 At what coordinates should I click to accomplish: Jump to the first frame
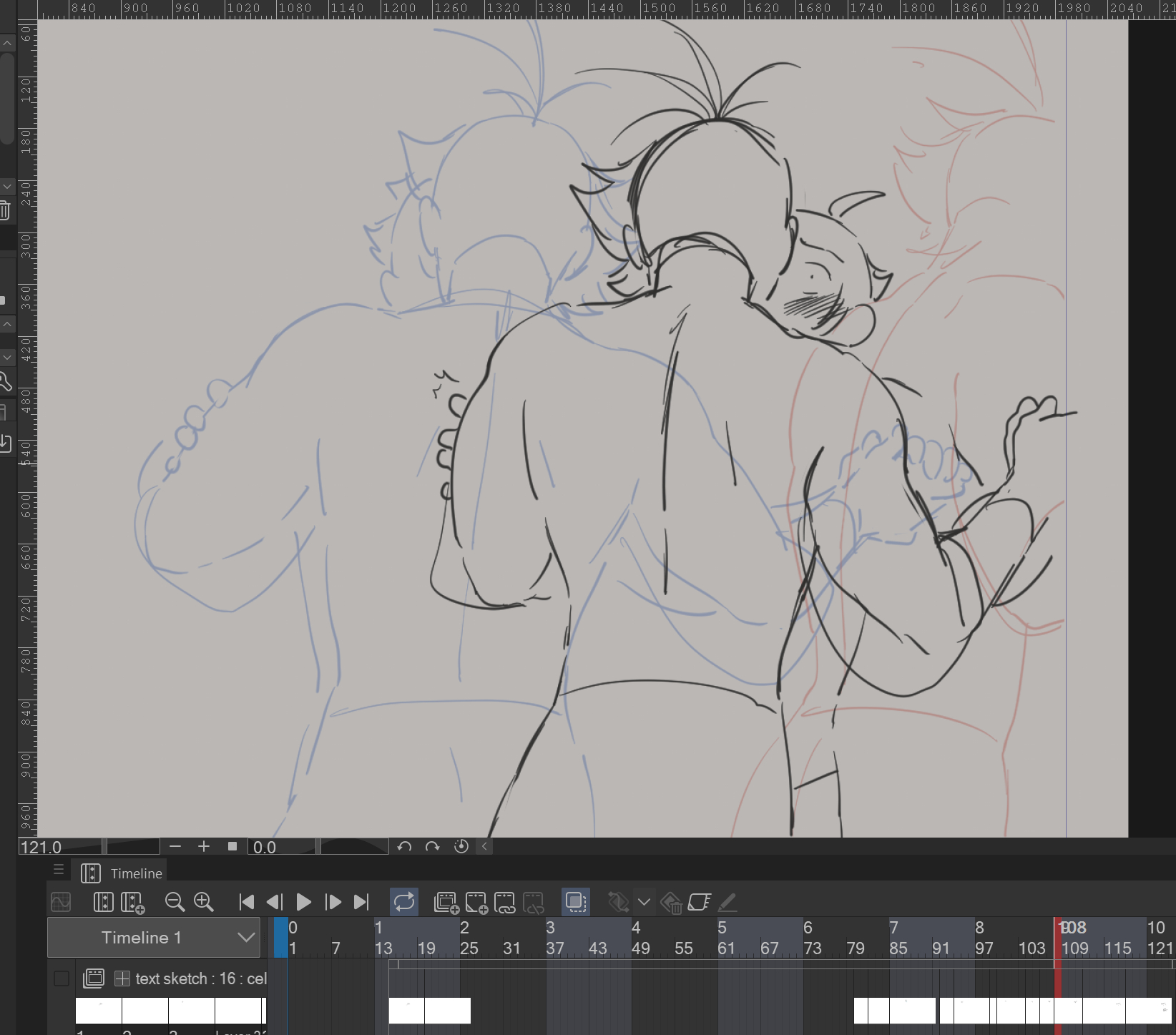coord(246,902)
